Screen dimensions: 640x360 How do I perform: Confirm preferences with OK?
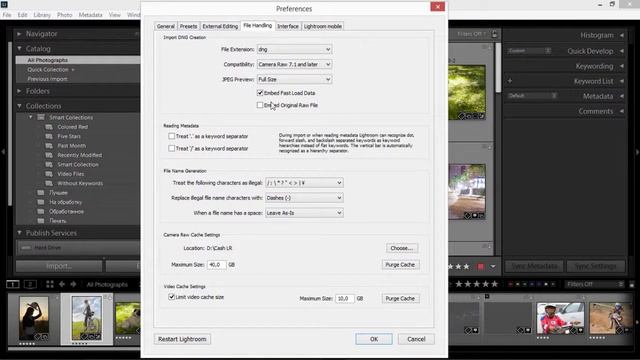click(374, 339)
